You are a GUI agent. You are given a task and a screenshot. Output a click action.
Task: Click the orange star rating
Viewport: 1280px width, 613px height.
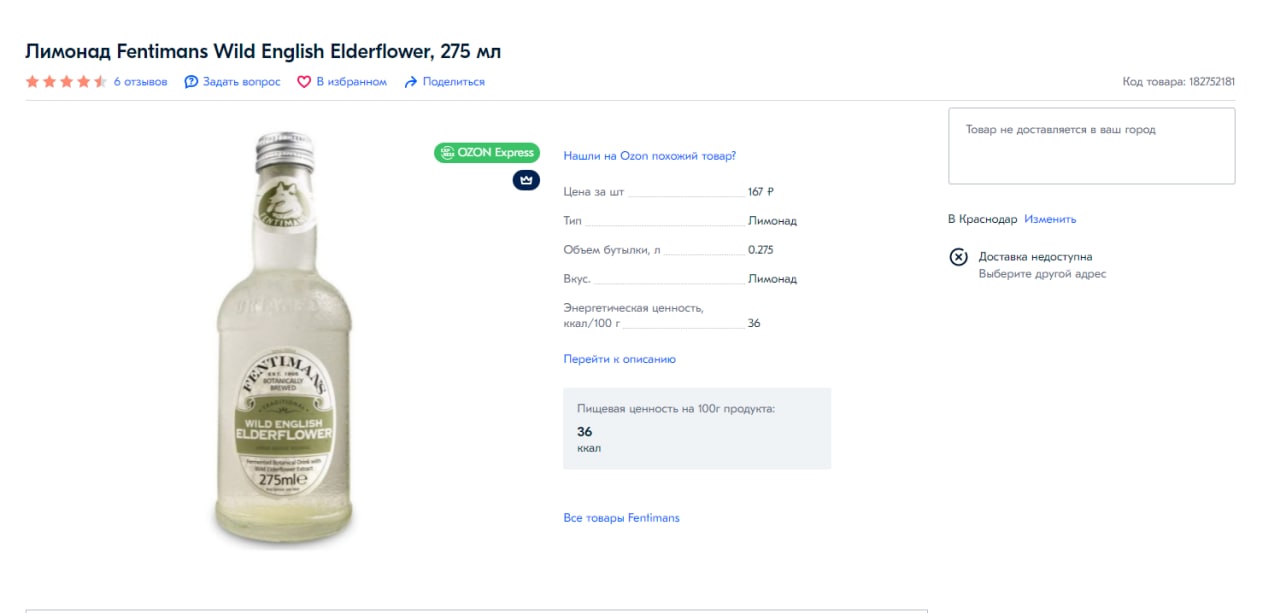[x=66, y=82]
